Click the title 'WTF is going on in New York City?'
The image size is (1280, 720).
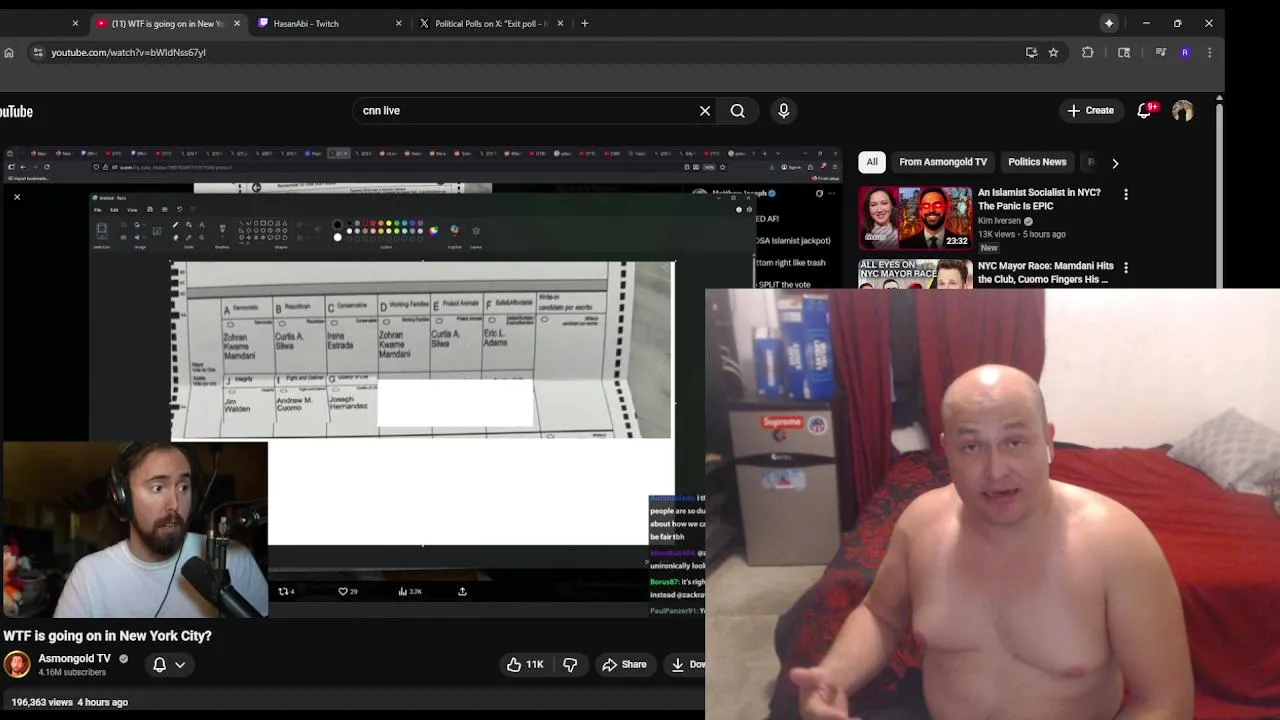107,636
